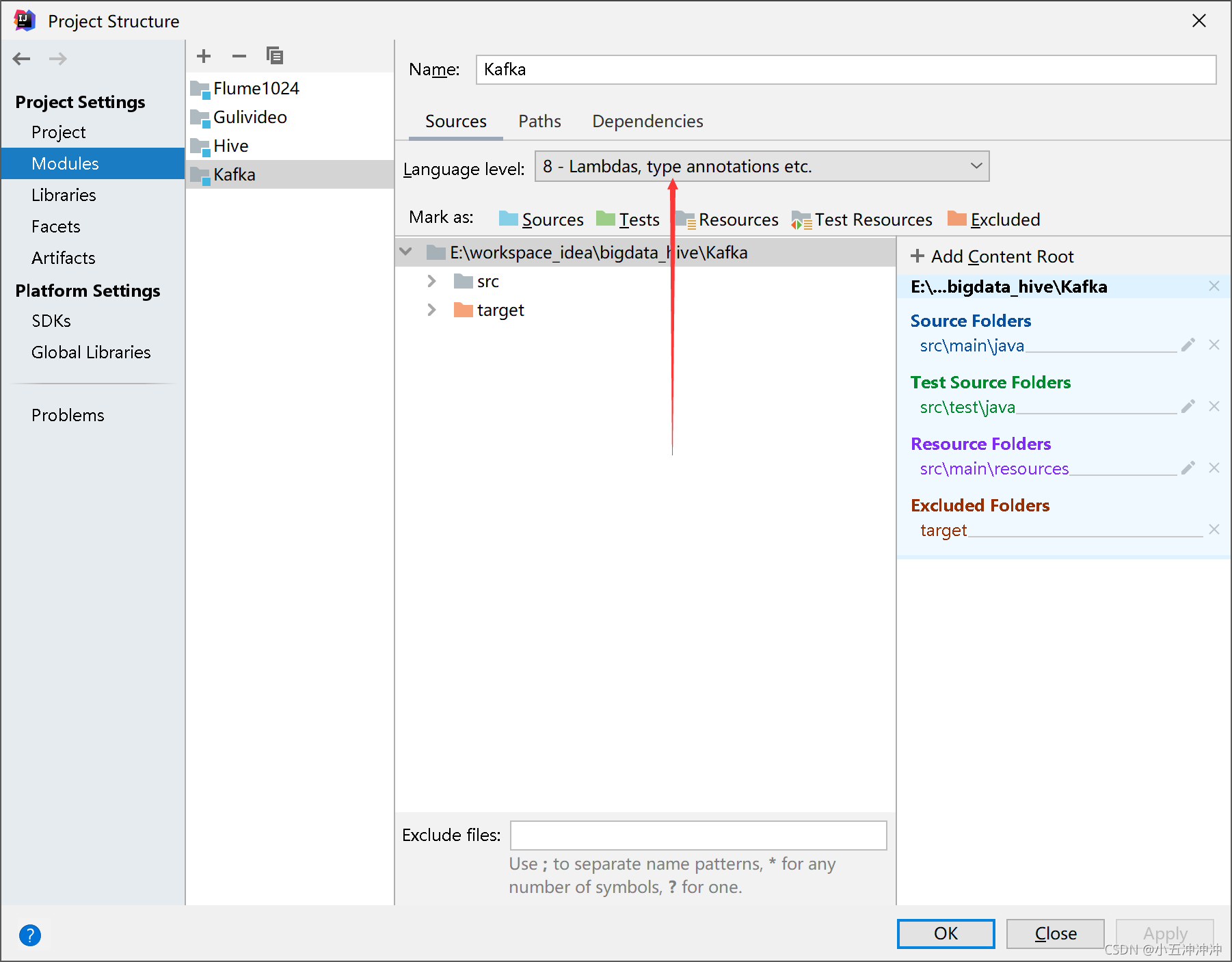
Task: Mark folder as Resources
Action: (727, 219)
